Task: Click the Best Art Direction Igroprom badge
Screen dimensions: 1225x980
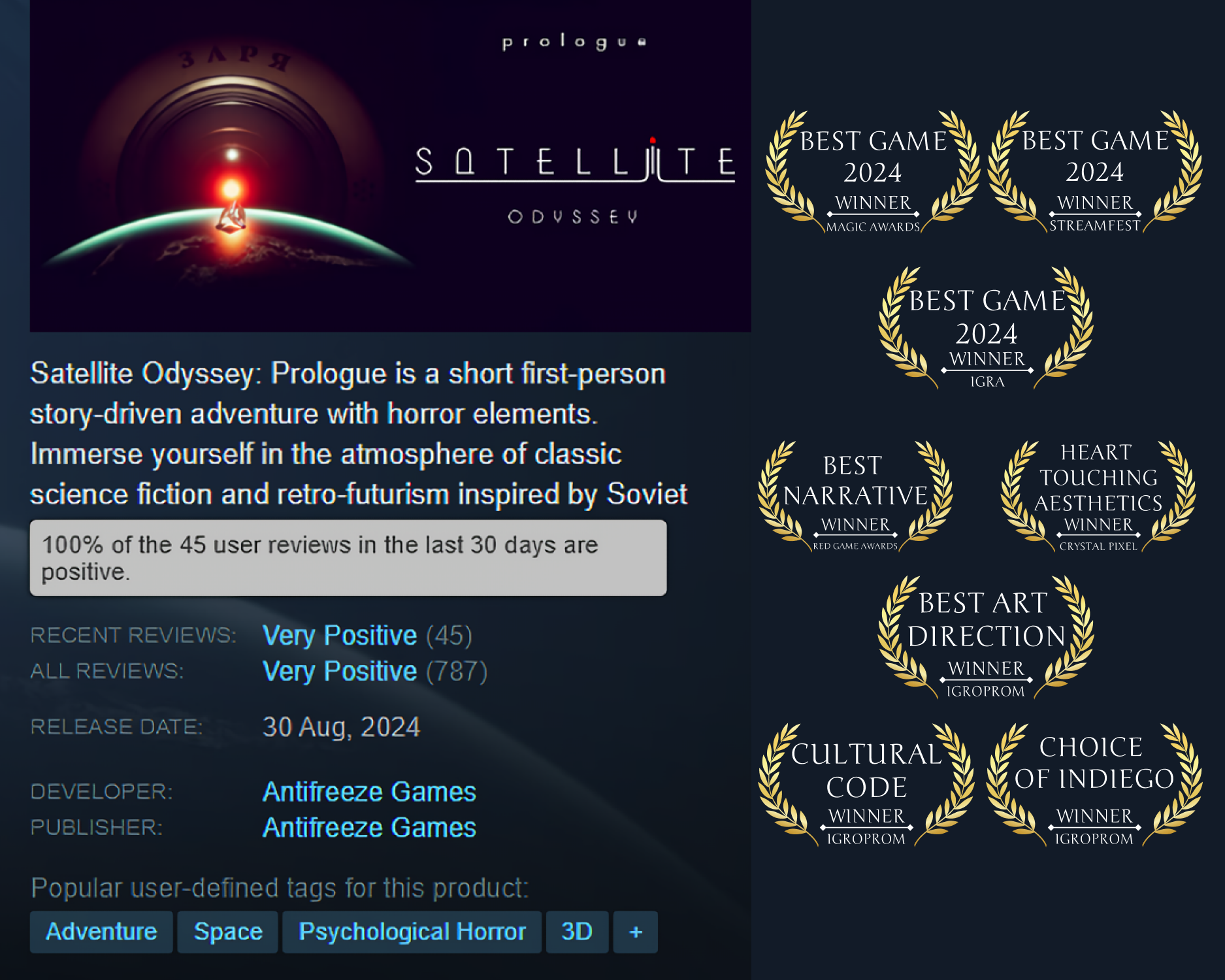Action: click(x=986, y=638)
